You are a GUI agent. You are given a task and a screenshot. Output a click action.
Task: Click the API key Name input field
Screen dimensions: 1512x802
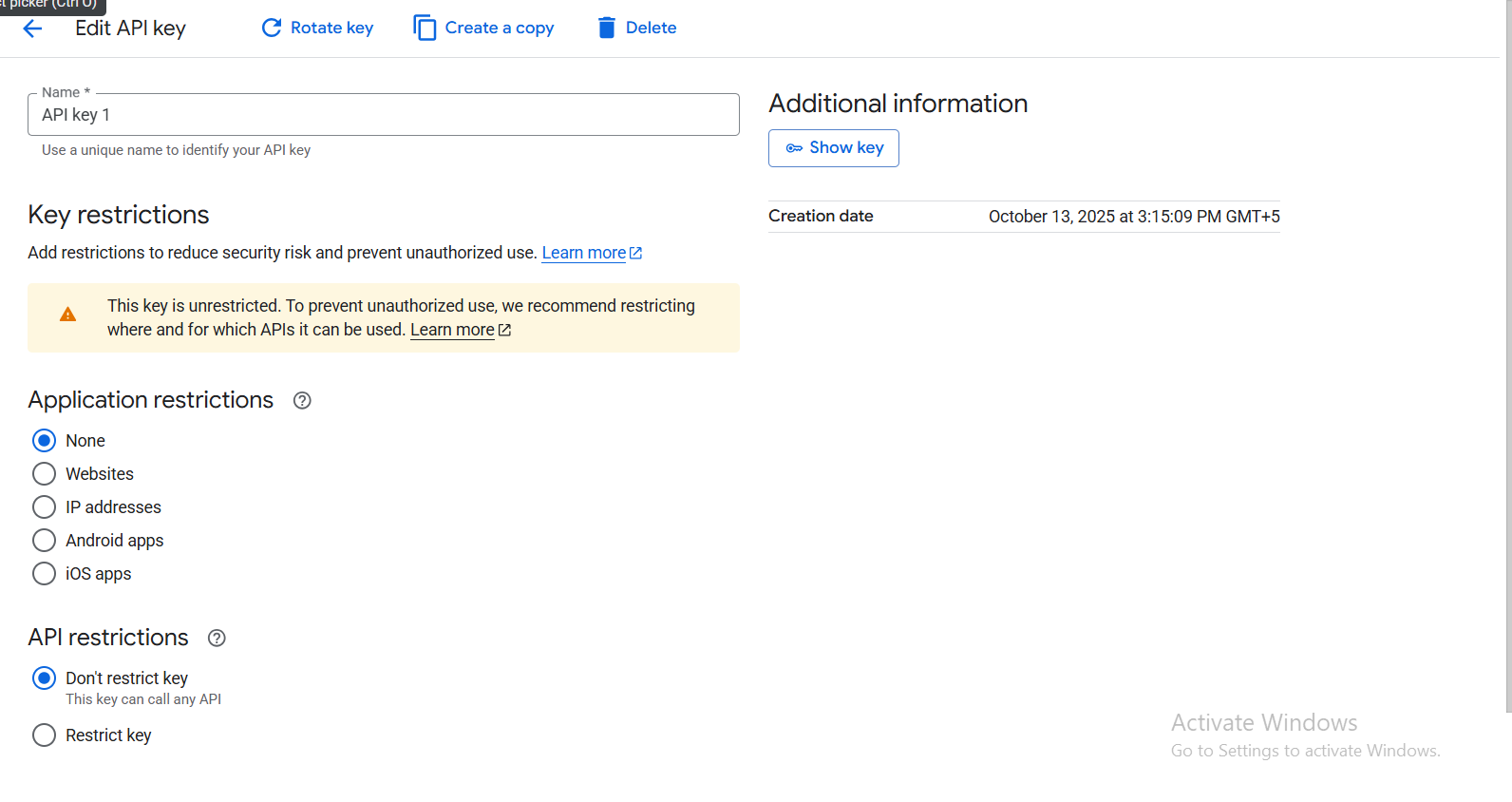(383, 115)
